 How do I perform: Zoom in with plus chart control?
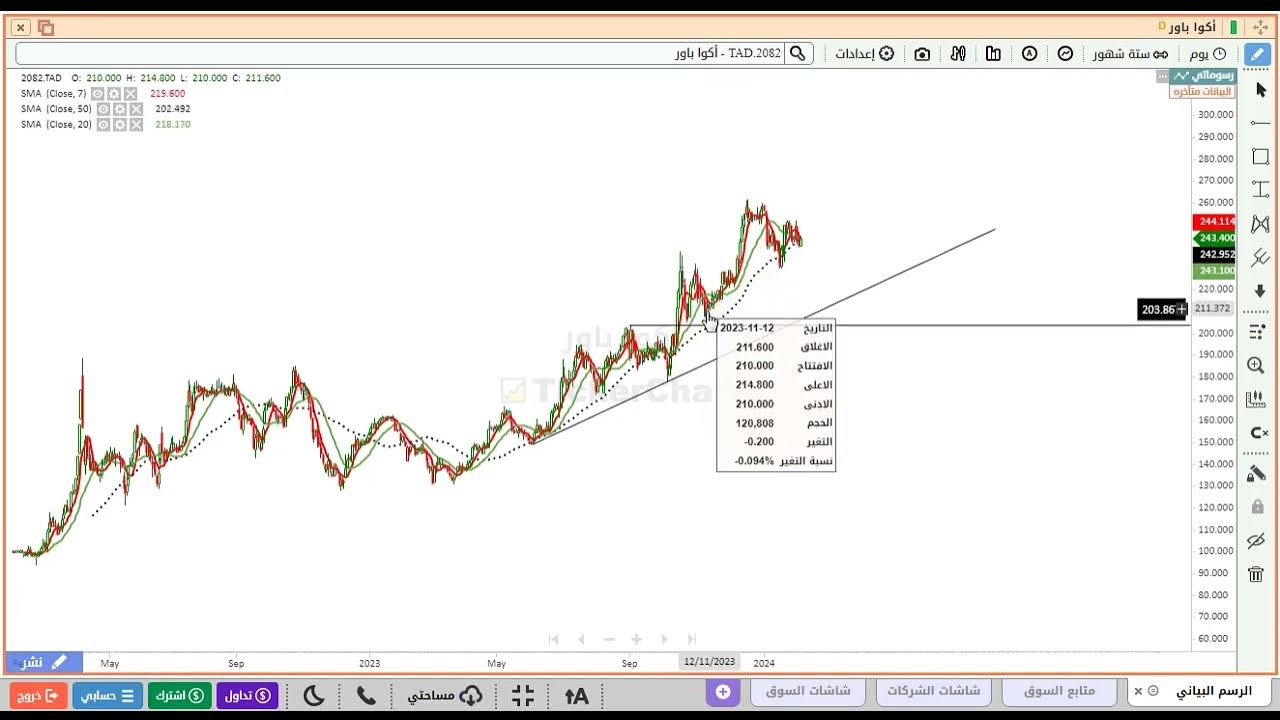click(636, 639)
